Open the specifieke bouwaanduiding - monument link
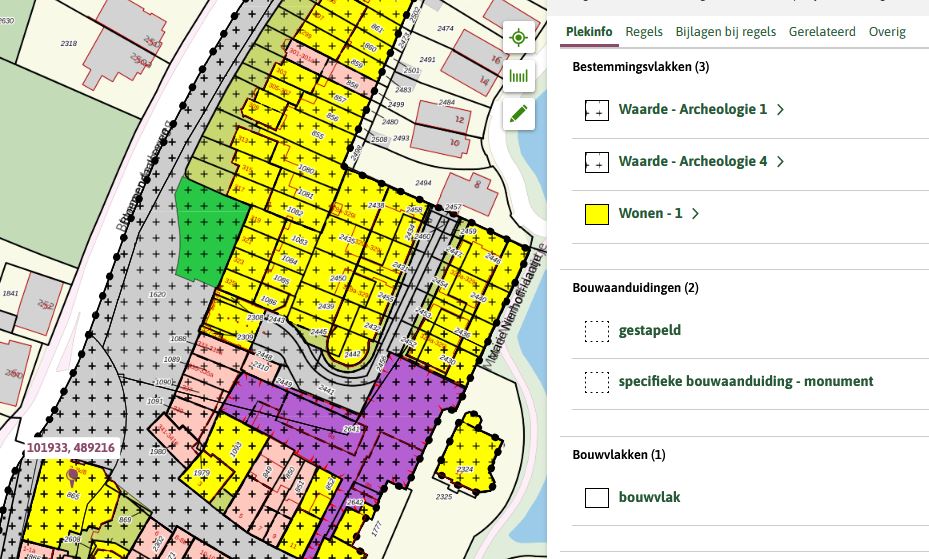This screenshot has width=929, height=559. click(745, 381)
